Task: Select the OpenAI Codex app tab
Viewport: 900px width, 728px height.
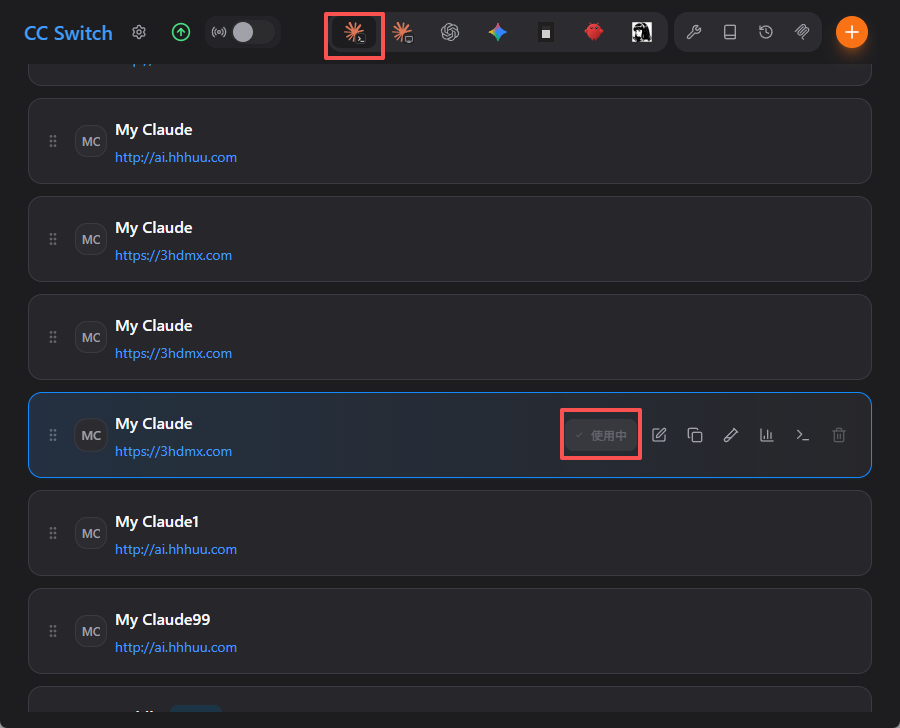Action: 450,32
